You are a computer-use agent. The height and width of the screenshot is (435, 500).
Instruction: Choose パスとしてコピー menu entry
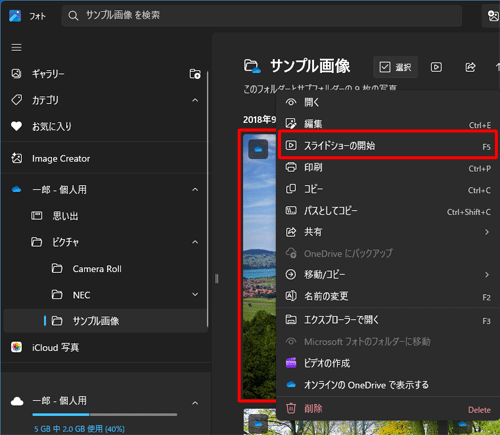click(x=387, y=210)
